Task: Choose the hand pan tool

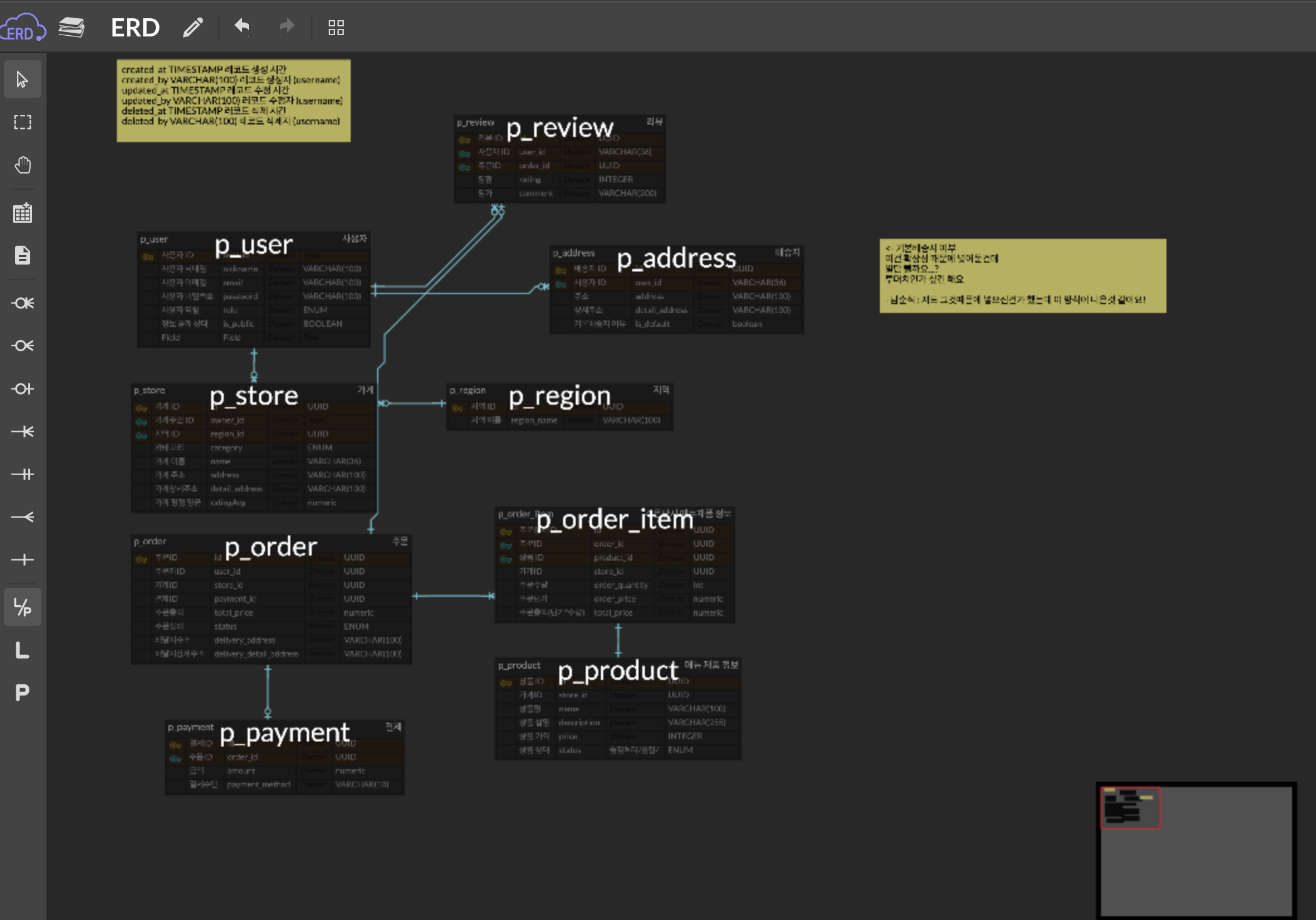Action: [x=23, y=165]
